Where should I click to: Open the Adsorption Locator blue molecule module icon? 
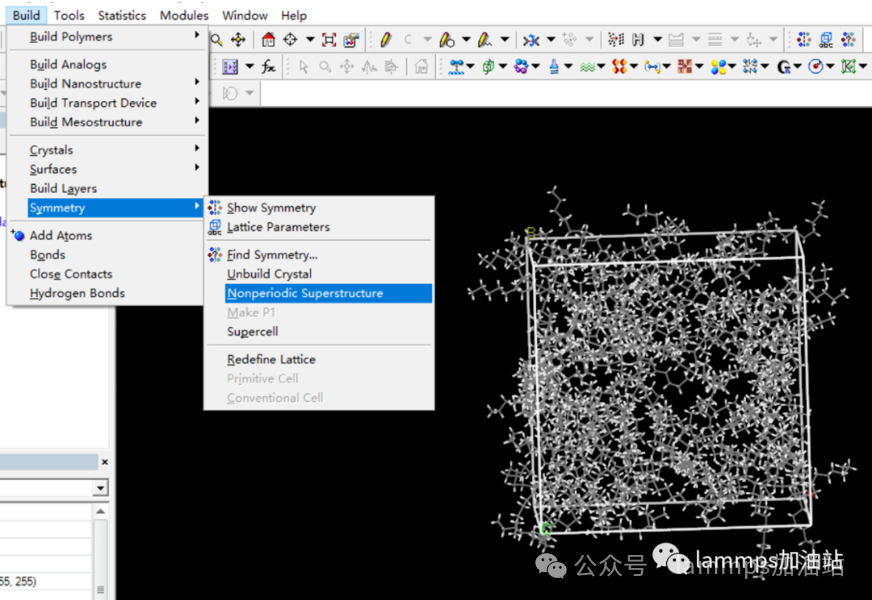click(456, 67)
